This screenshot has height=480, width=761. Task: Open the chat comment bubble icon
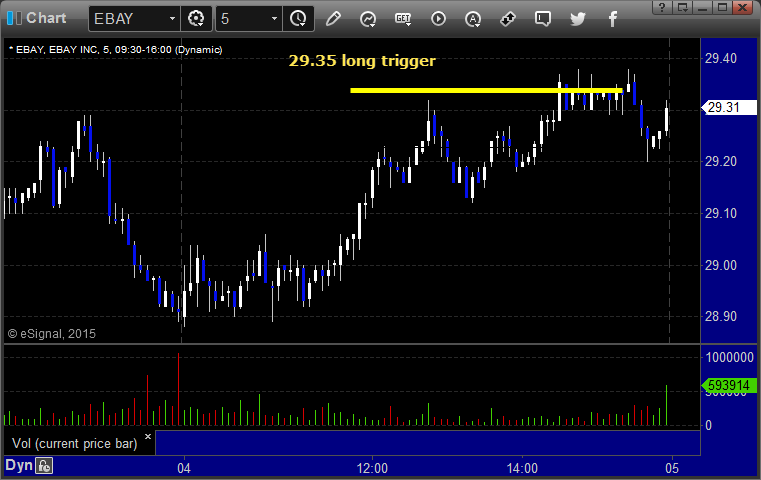click(x=543, y=19)
